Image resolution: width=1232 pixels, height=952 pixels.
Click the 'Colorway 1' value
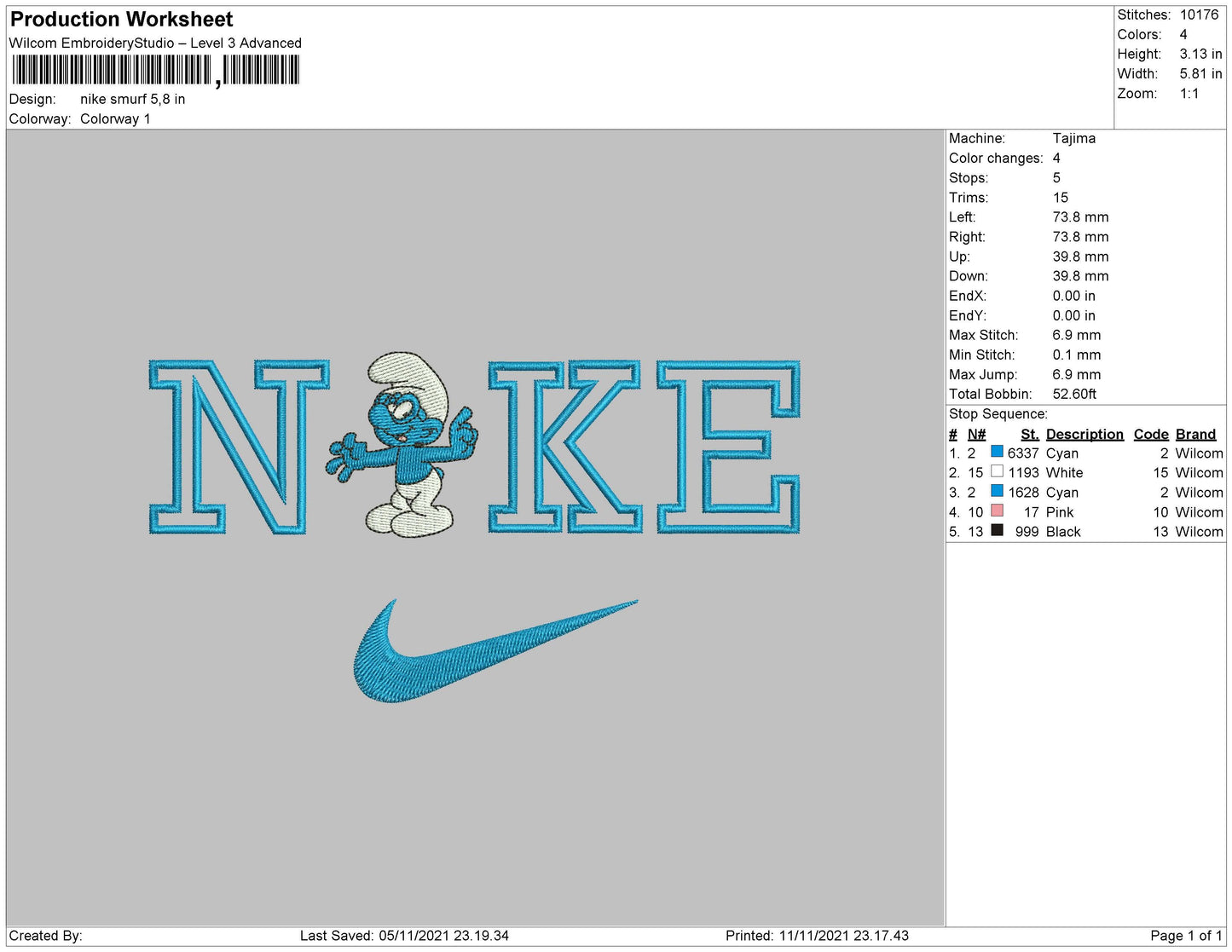click(x=115, y=118)
